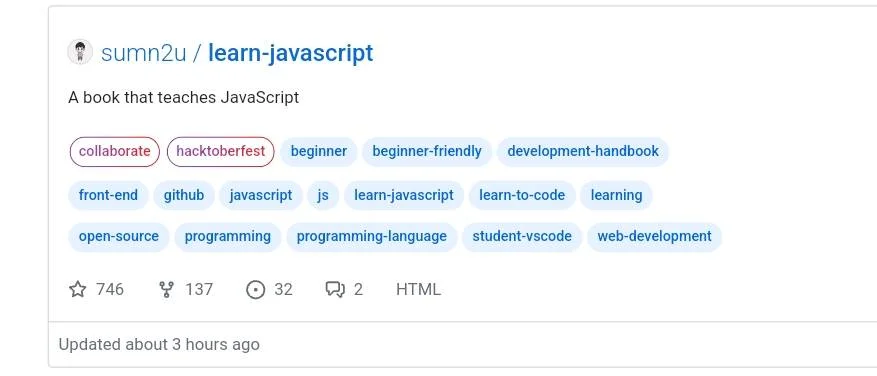This screenshot has width=877, height=376.
Task: Open discussions via the speech bubbles icon
Action: [x=335, y=289]
